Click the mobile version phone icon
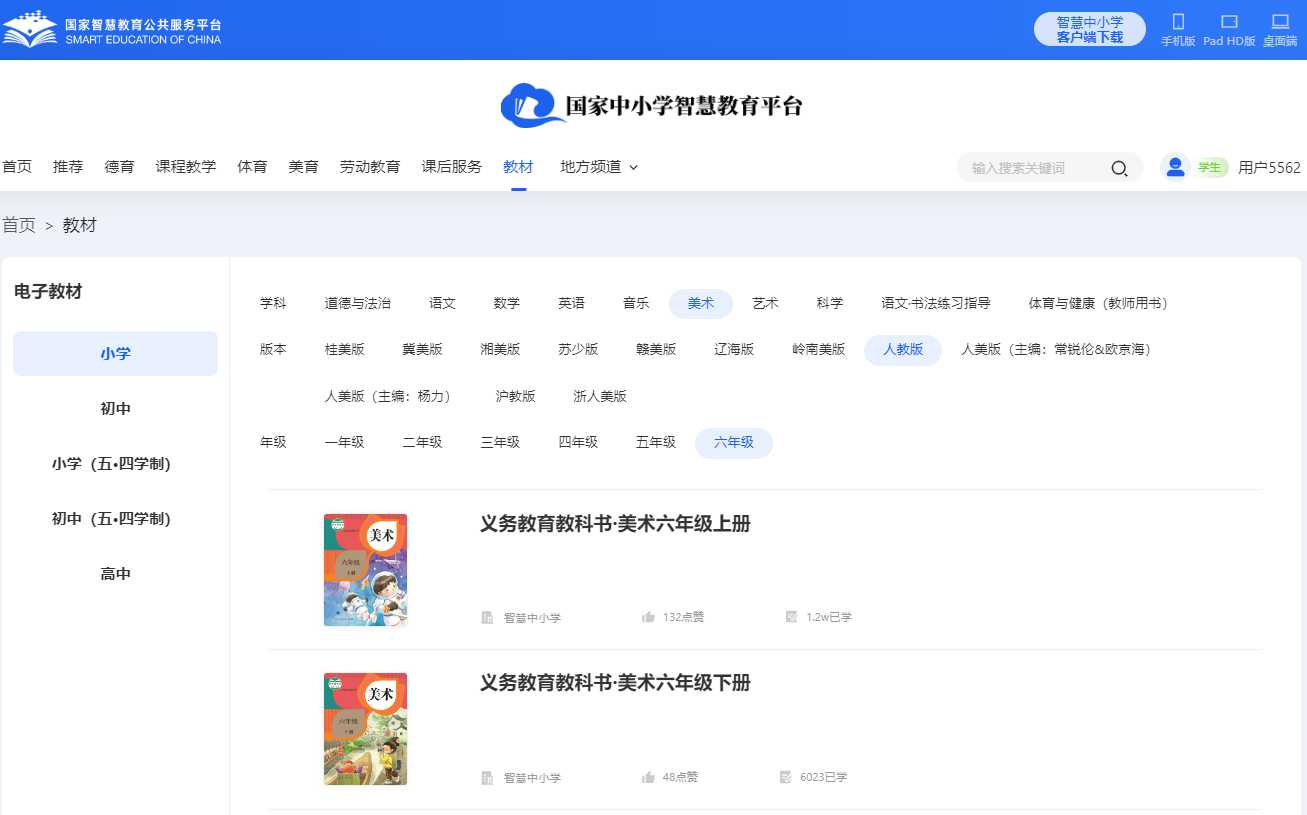The image size is (1307, 815). (x=1178, y=21)
